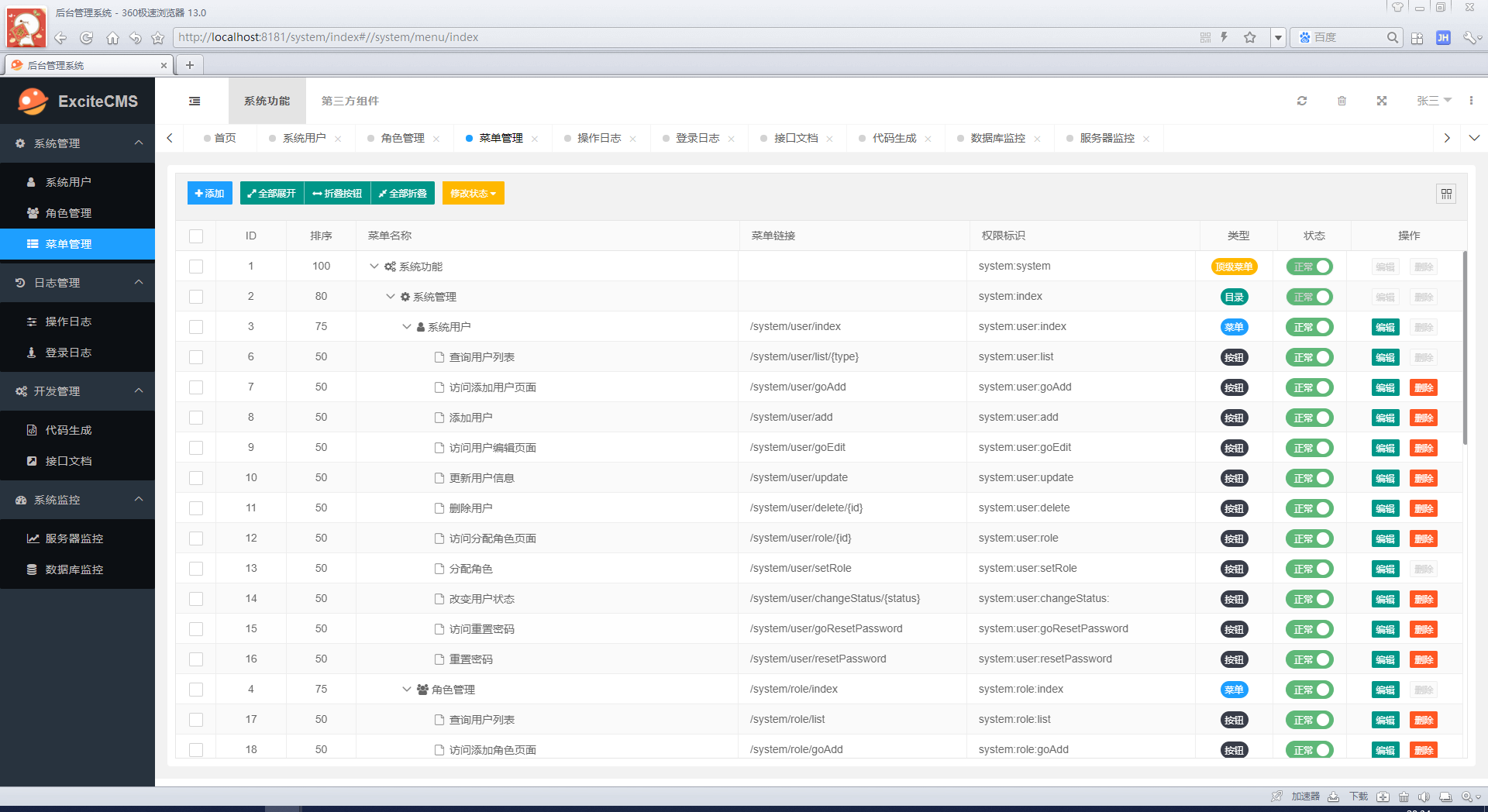
Task: Collapse the sidebar with the hamburger icon
Action: click(x=194, y=101)
